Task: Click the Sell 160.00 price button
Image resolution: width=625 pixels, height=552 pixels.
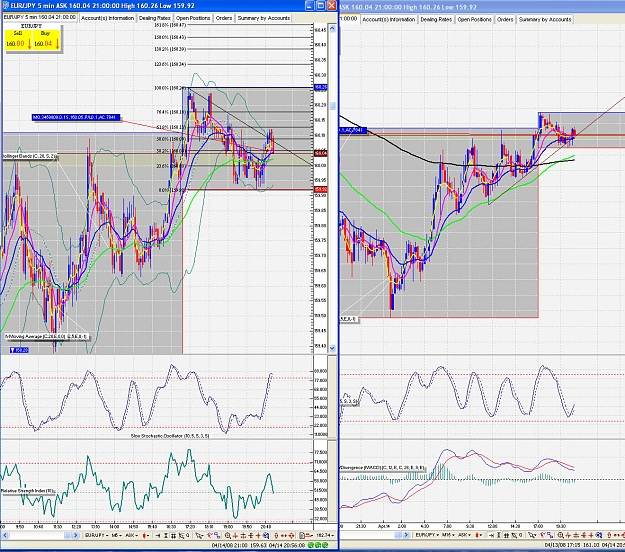Action: click(18, 40)
